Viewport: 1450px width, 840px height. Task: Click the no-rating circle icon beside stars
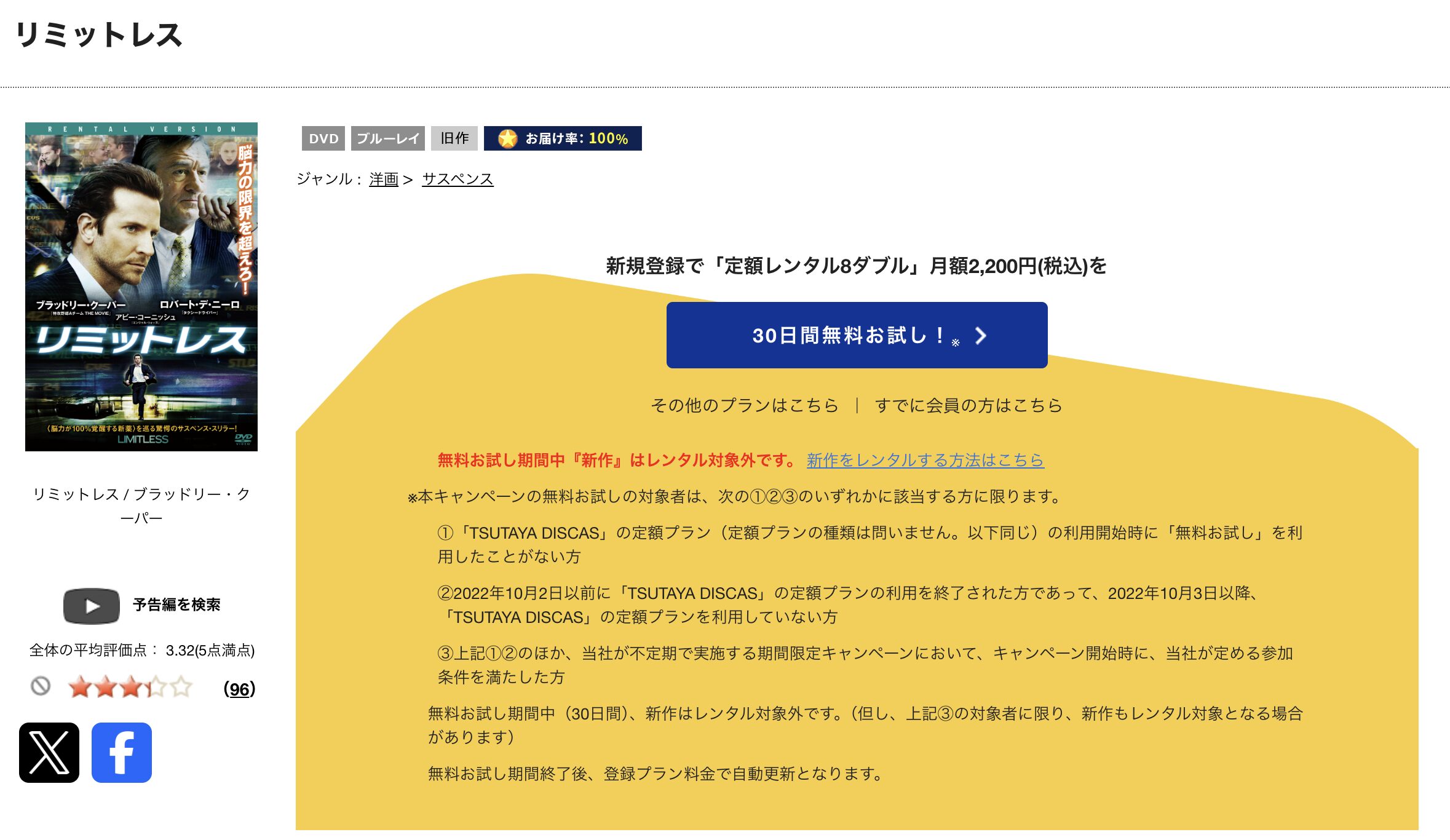tap(41, 686)
